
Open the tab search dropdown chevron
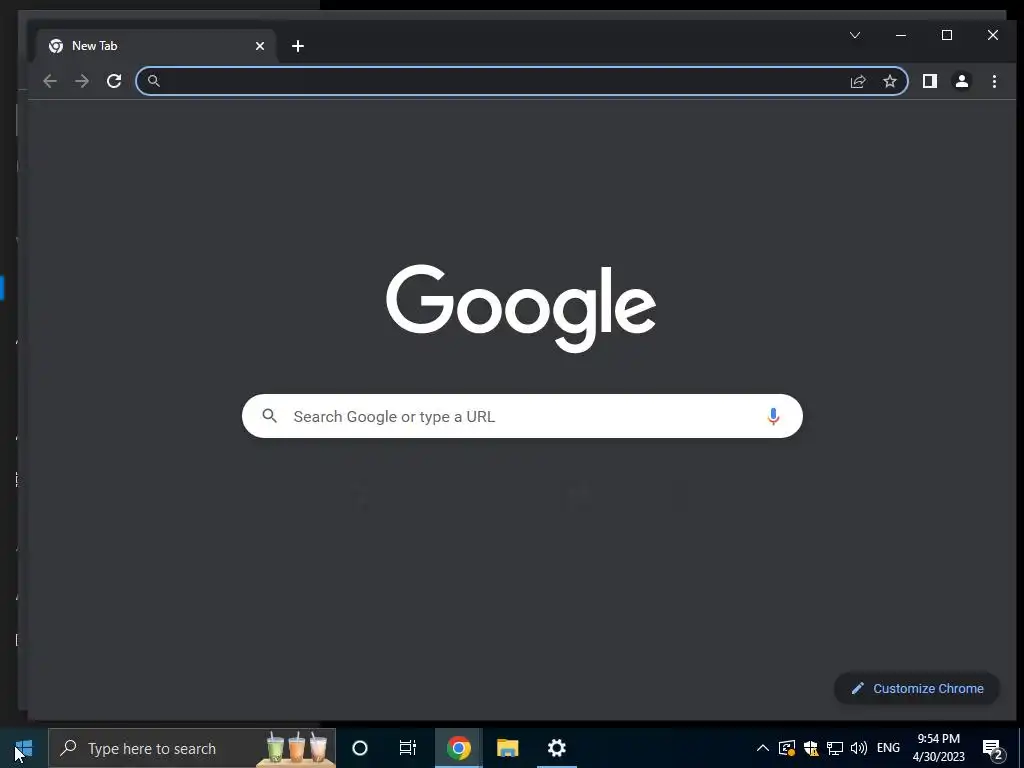pos(855,35)
